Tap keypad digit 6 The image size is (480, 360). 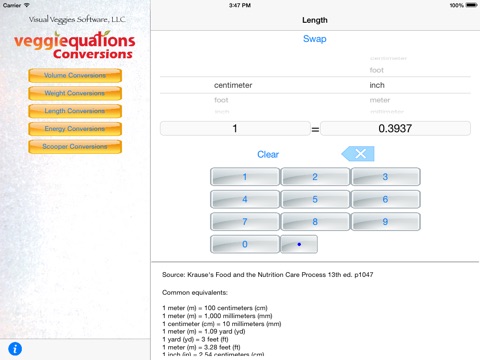coord(385,199)
